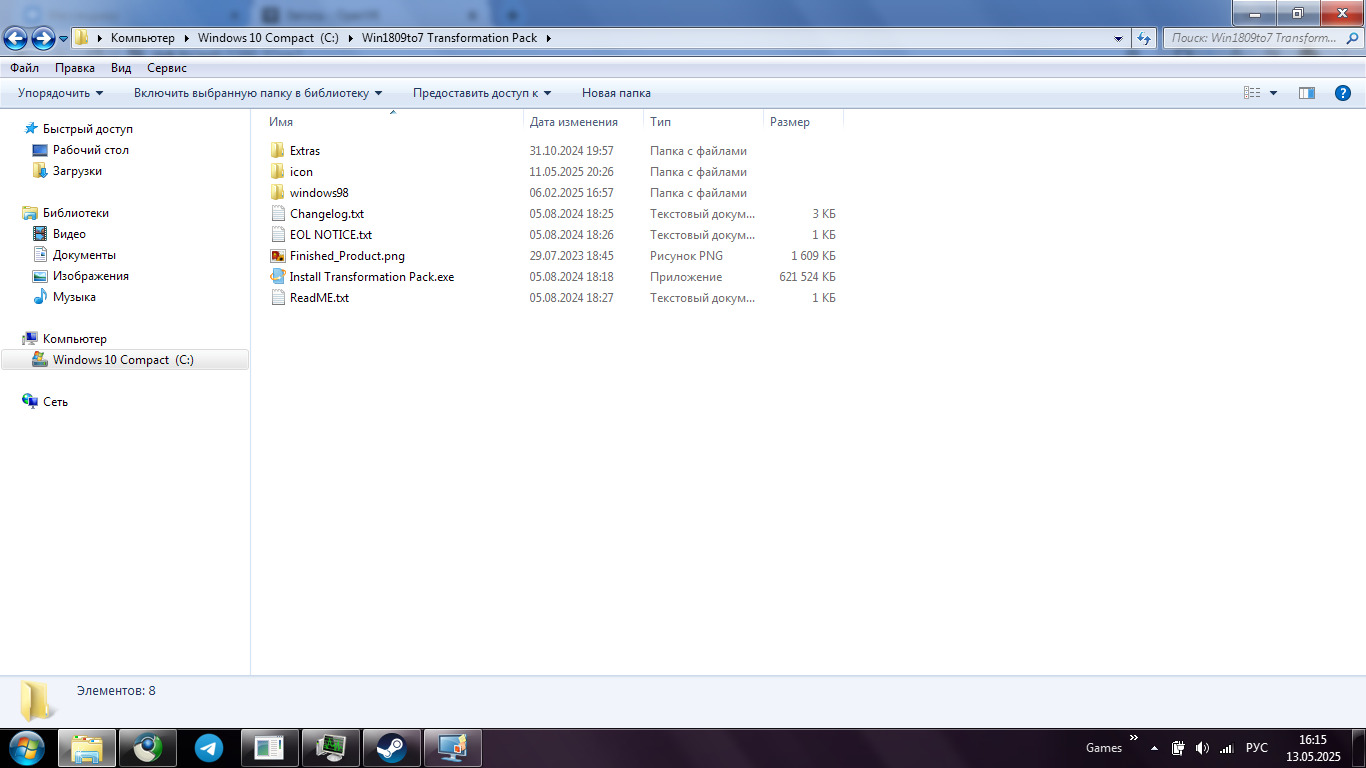Select Компьютер in navigation pane

(x=74, y=339)
